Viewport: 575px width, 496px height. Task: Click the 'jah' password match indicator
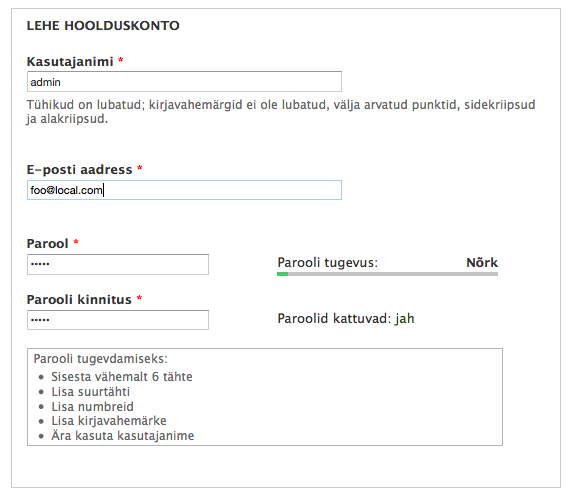[x=404, y=319]
